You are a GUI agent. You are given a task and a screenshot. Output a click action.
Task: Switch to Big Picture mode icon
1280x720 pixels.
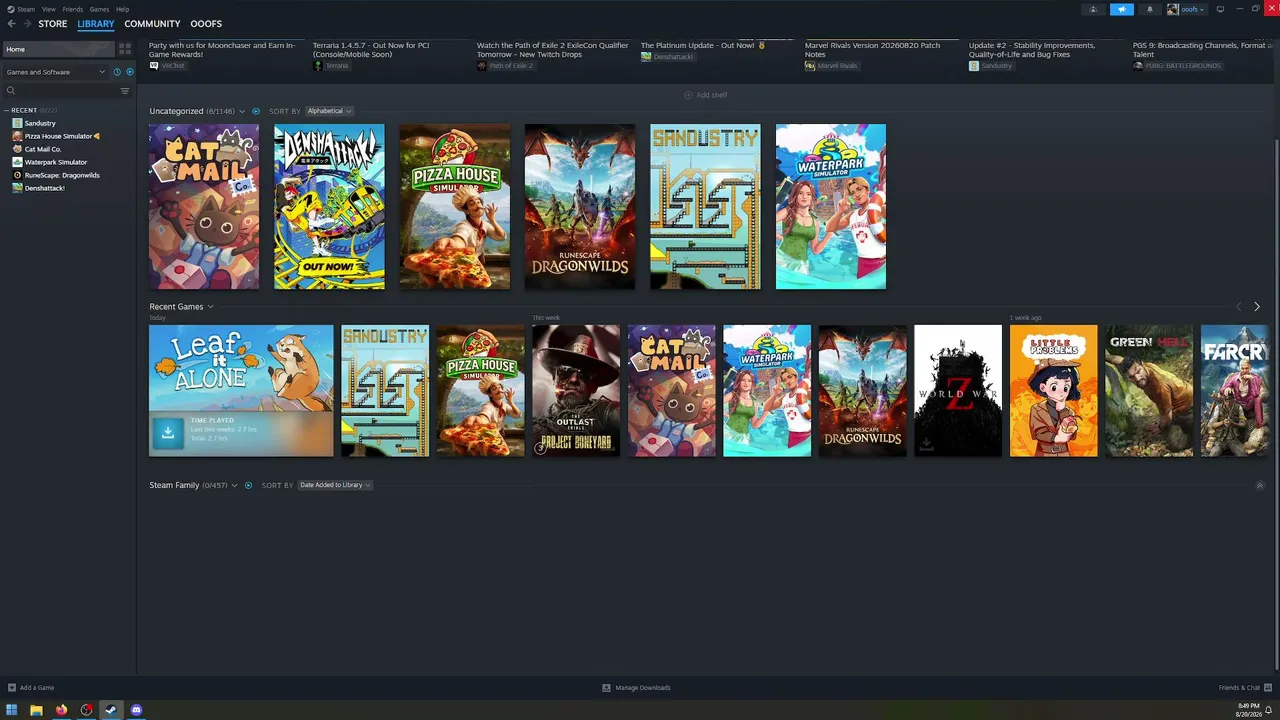pos(1220,9)
